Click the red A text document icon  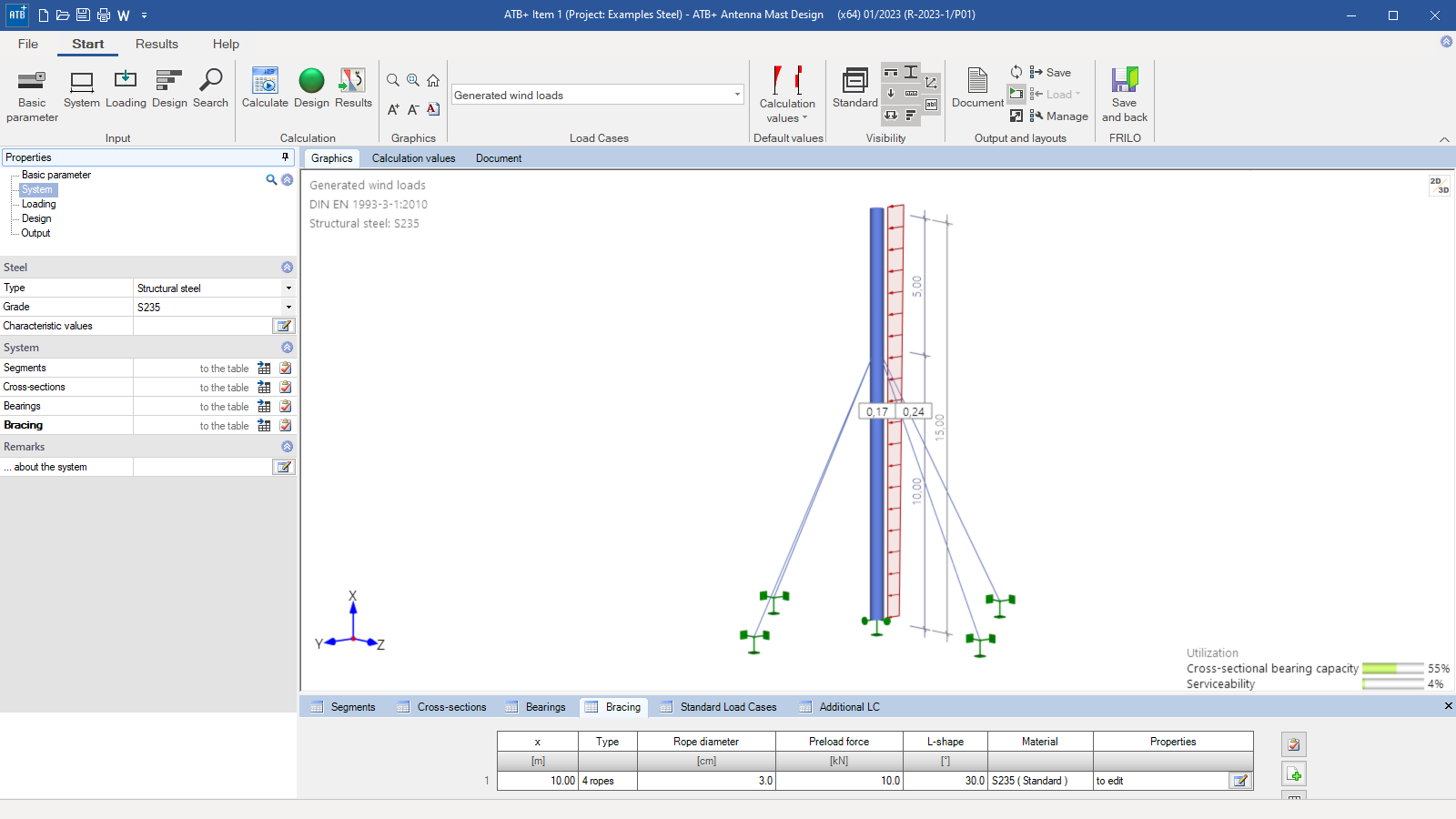tap(433, 109)
